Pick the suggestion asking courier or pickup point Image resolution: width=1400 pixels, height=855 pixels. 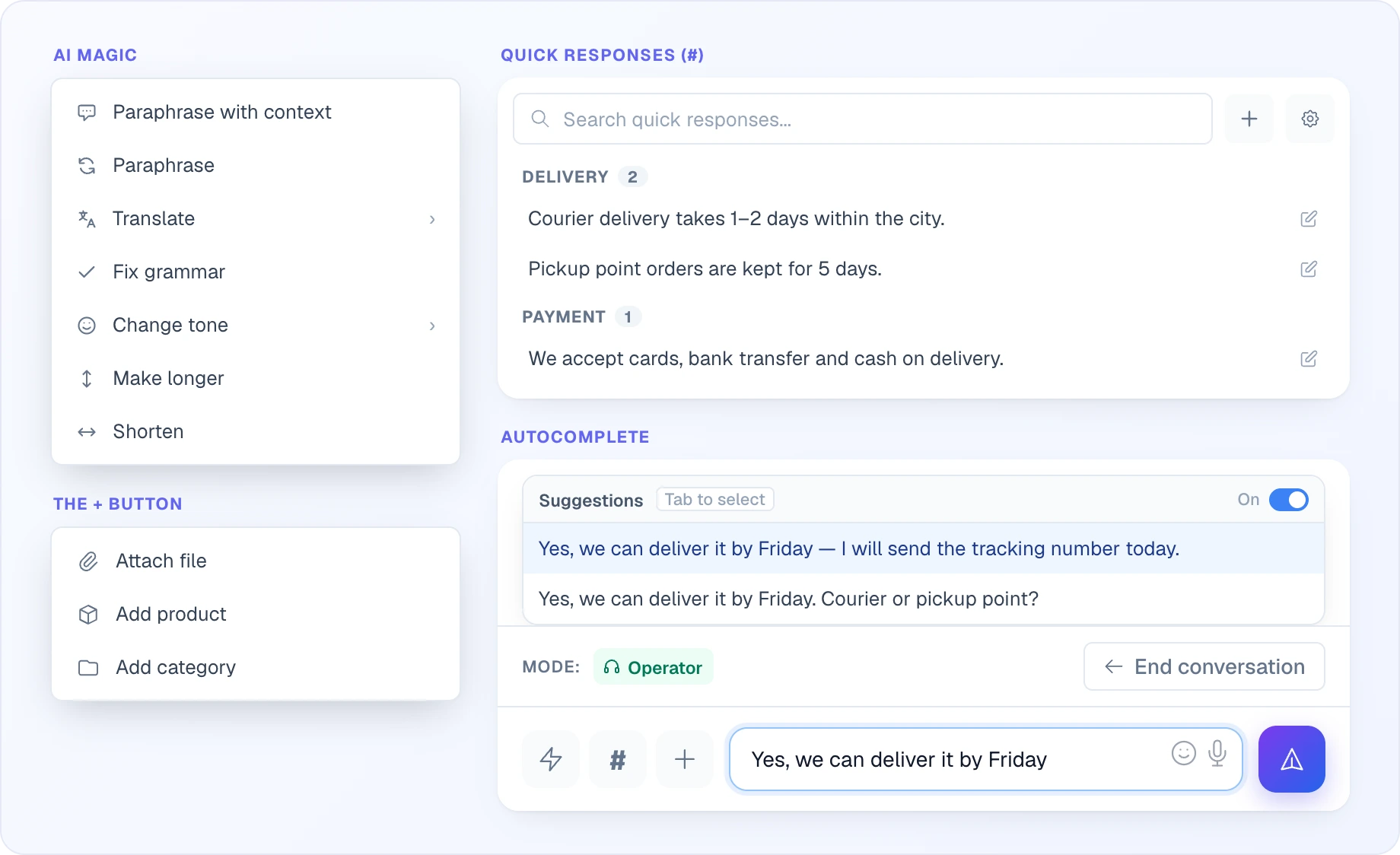(924, 599)
